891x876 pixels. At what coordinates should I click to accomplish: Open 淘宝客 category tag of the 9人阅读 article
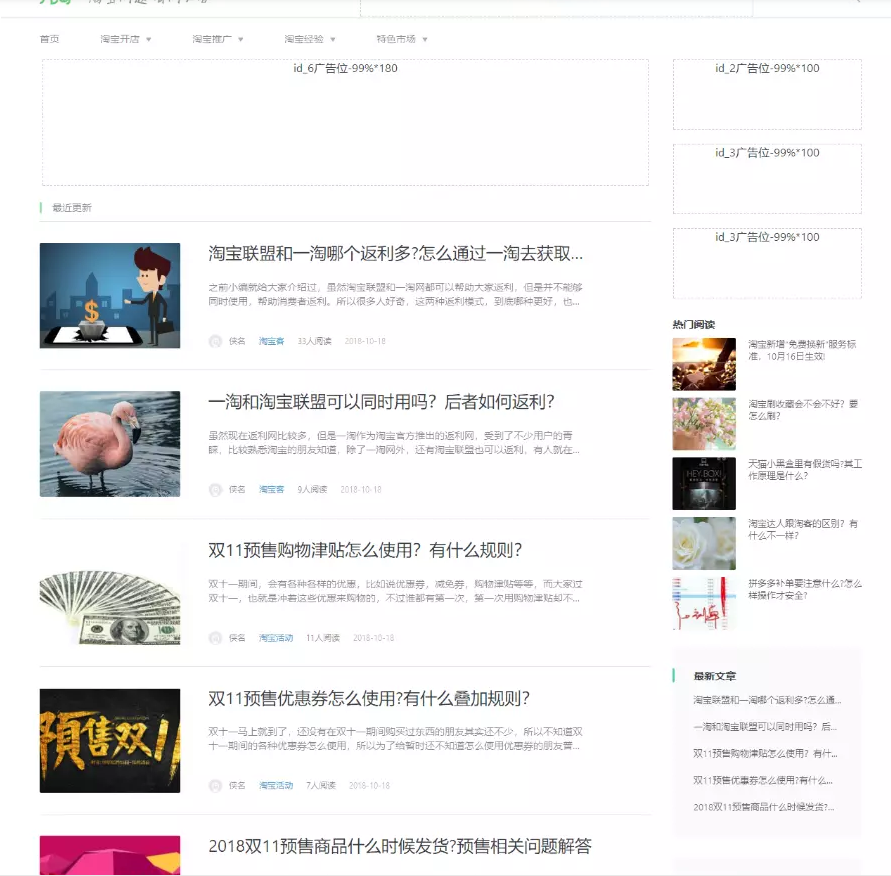[x=271, y=489]
